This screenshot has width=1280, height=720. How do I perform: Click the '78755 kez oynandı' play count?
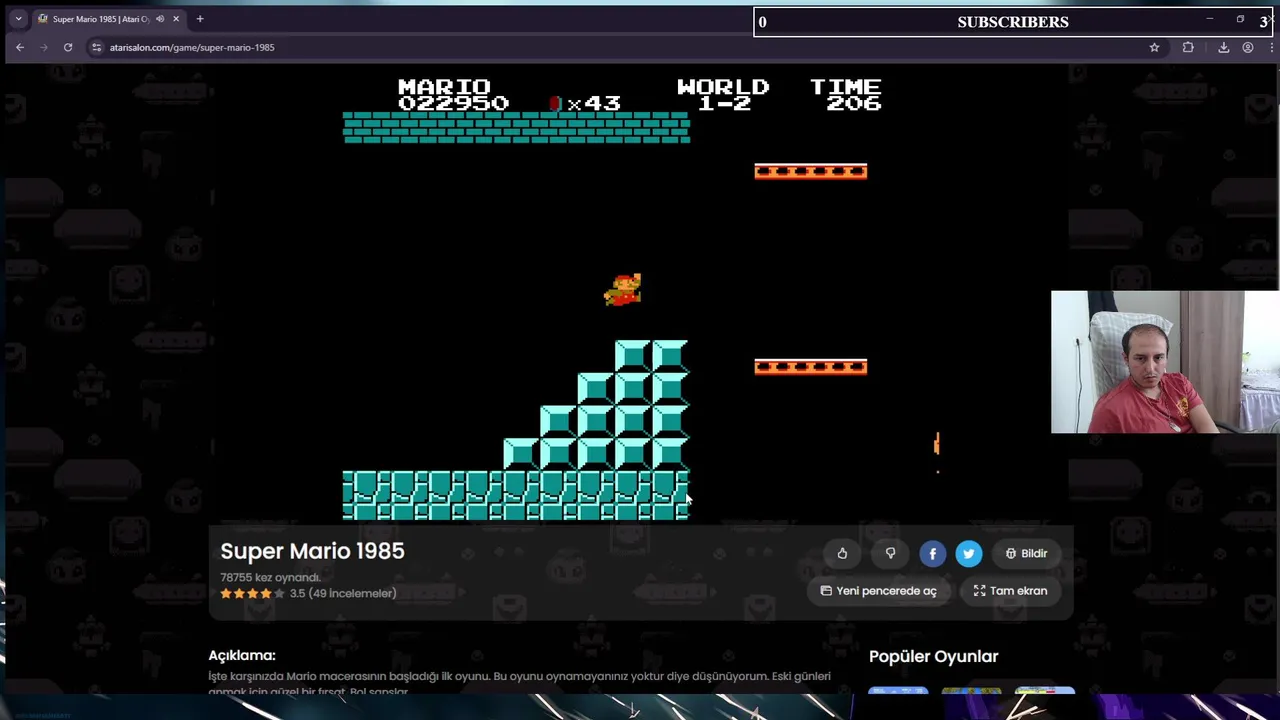click(270, 577)
